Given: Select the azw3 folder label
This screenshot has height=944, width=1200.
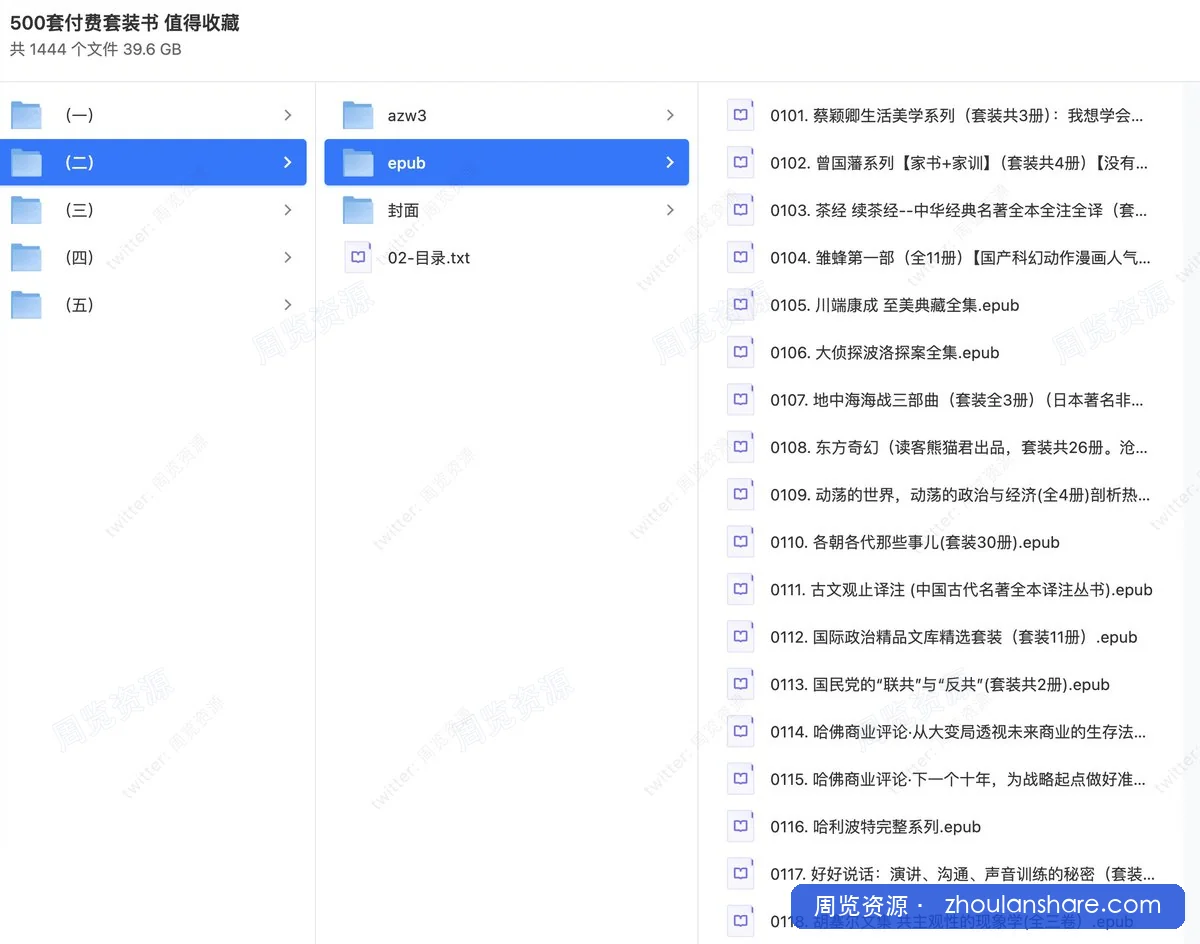Looking at the screenshot, I should [x=407, y=115].
